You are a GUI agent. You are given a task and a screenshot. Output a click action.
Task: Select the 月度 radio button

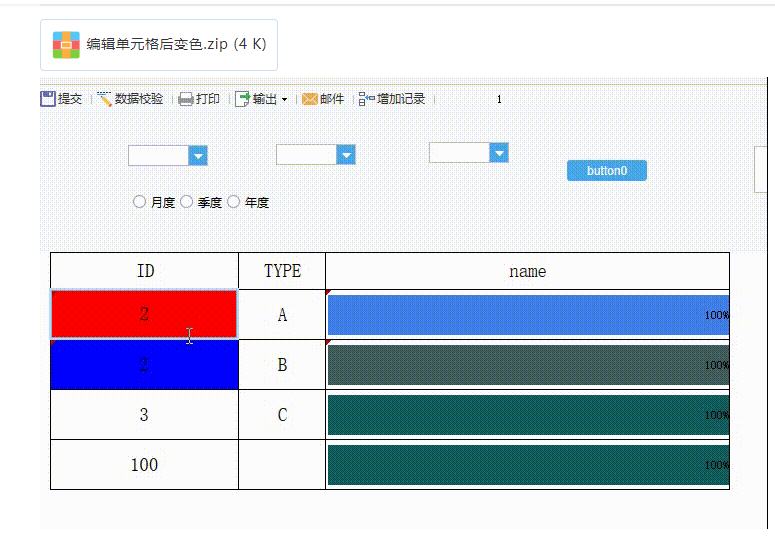tap(139, 202)
